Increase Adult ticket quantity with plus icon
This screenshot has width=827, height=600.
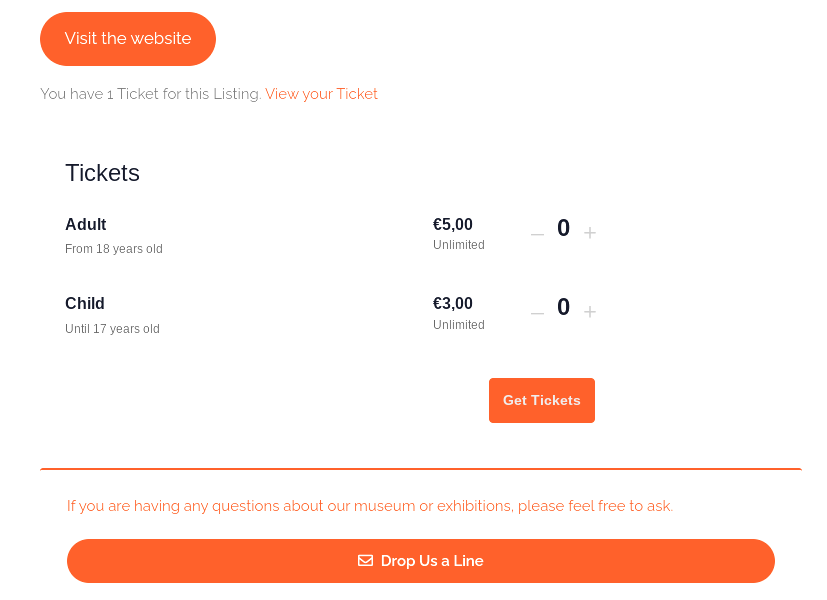pos(590,233)
